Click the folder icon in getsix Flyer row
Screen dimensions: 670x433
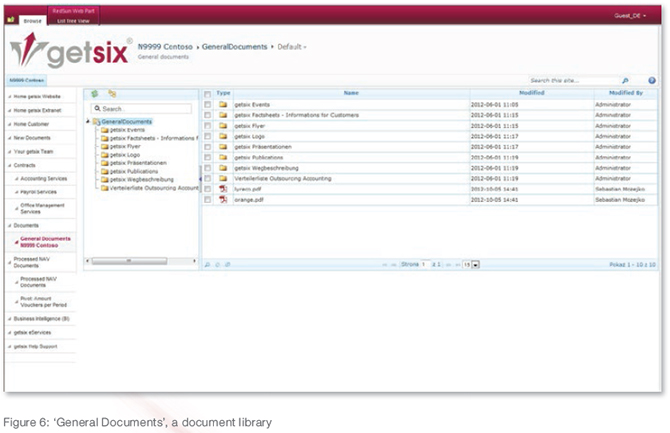click(x=223, y=126)
